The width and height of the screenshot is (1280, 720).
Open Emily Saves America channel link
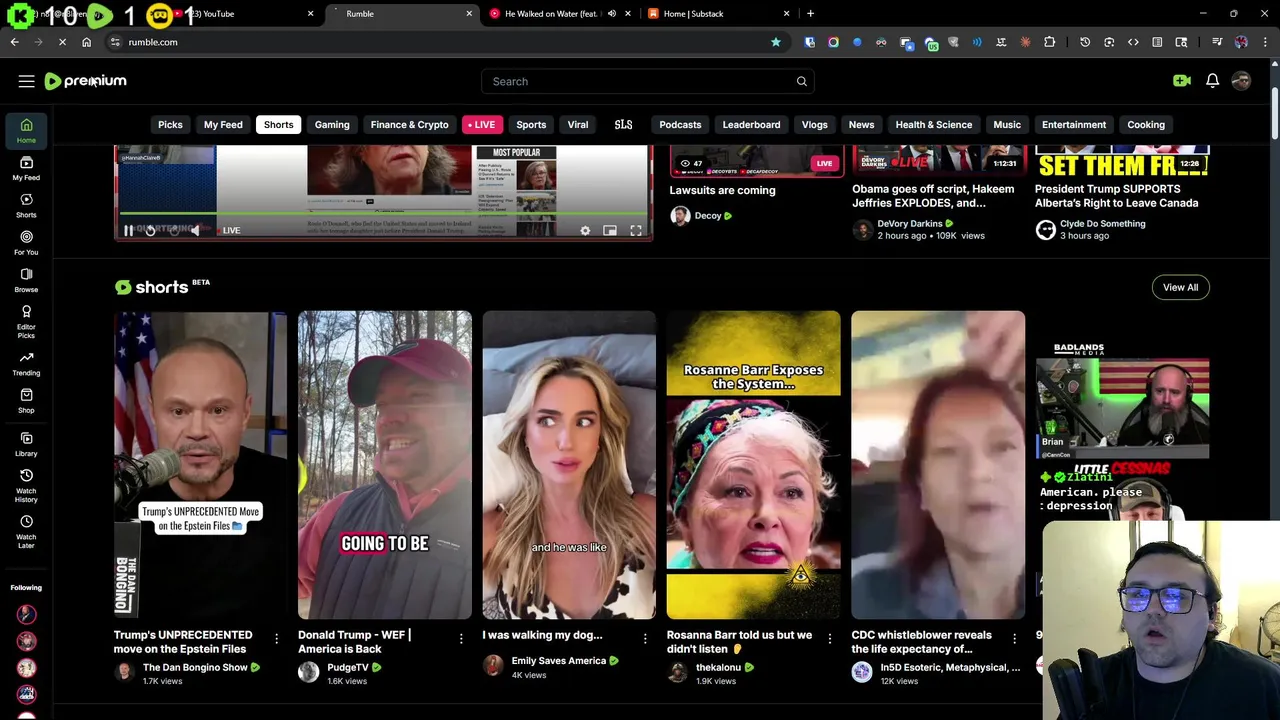[558, 661]
